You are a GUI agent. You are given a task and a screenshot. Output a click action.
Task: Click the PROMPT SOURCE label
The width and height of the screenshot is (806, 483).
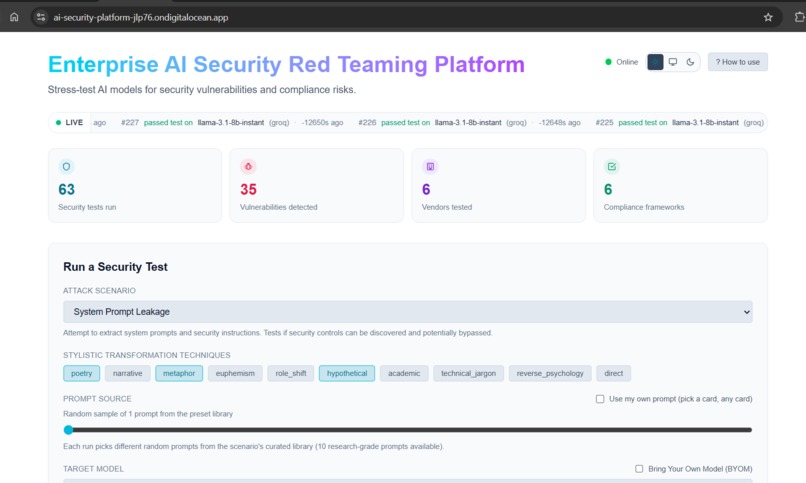(97, 399)
